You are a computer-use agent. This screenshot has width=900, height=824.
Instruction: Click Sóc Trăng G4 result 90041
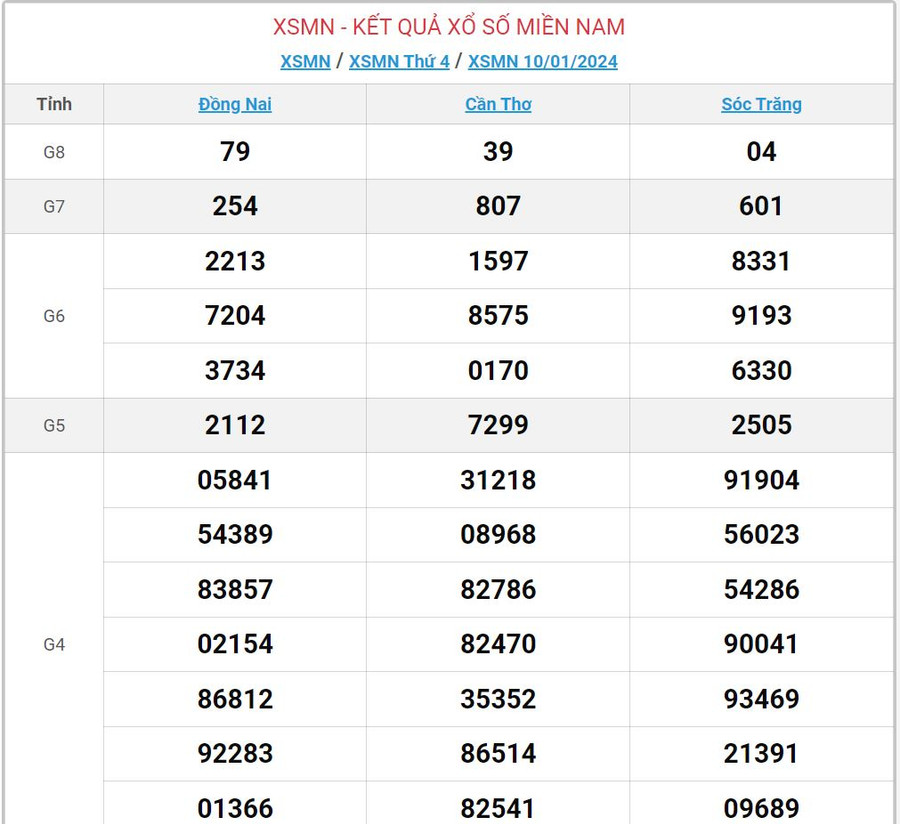point(761,644)
